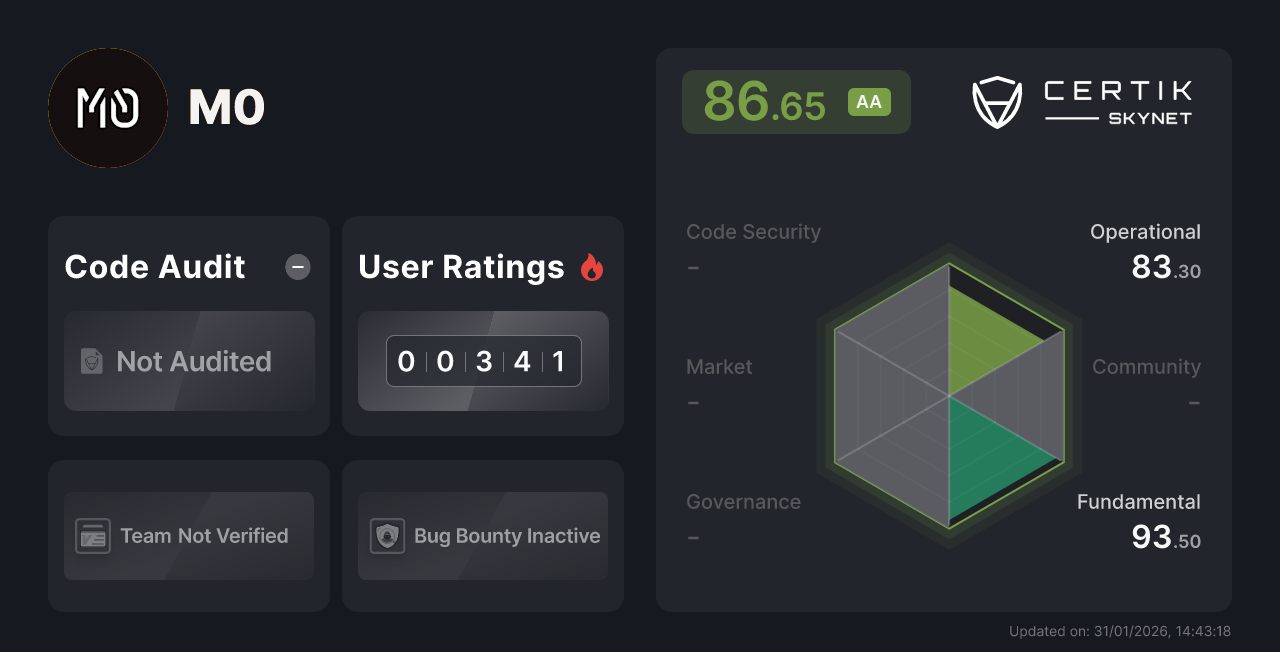Click the shield icon next to Not Audited
This screenshot has height=652, width=1280.
[x=90, y=362]
